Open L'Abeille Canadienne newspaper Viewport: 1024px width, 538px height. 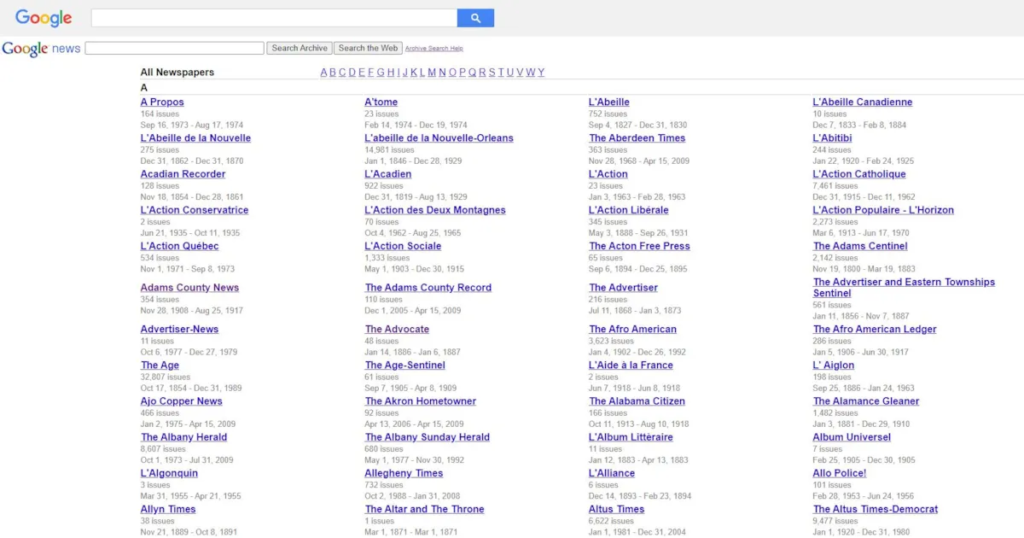862,102
